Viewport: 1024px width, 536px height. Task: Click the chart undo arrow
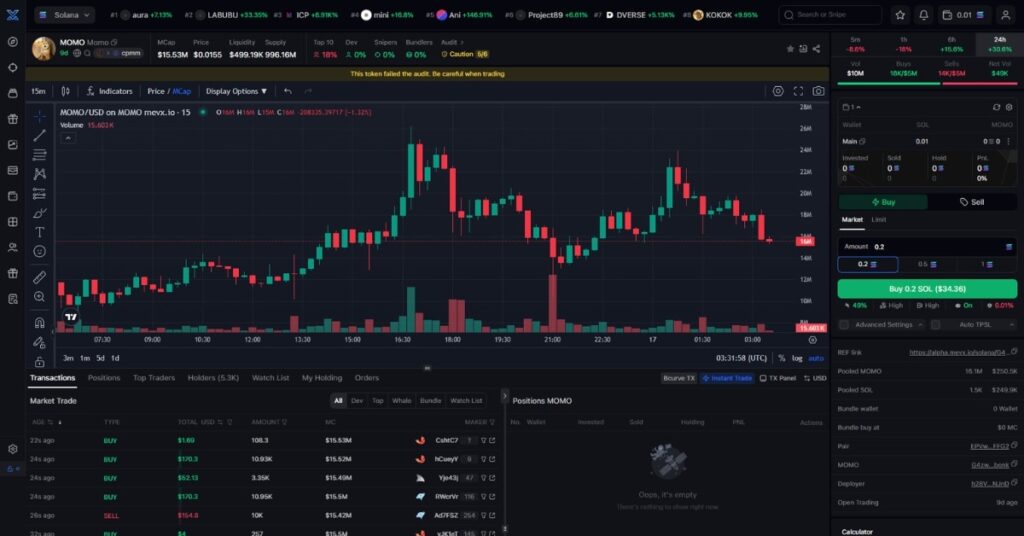coord(288,91)
